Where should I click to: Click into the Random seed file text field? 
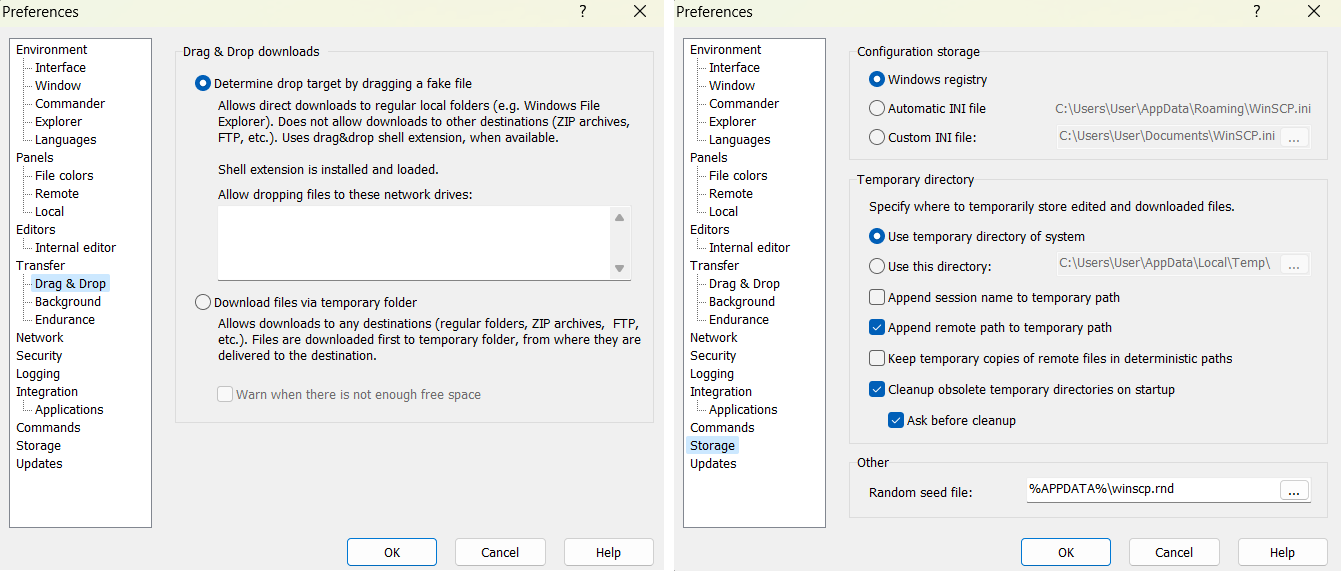click(1150, 490)
